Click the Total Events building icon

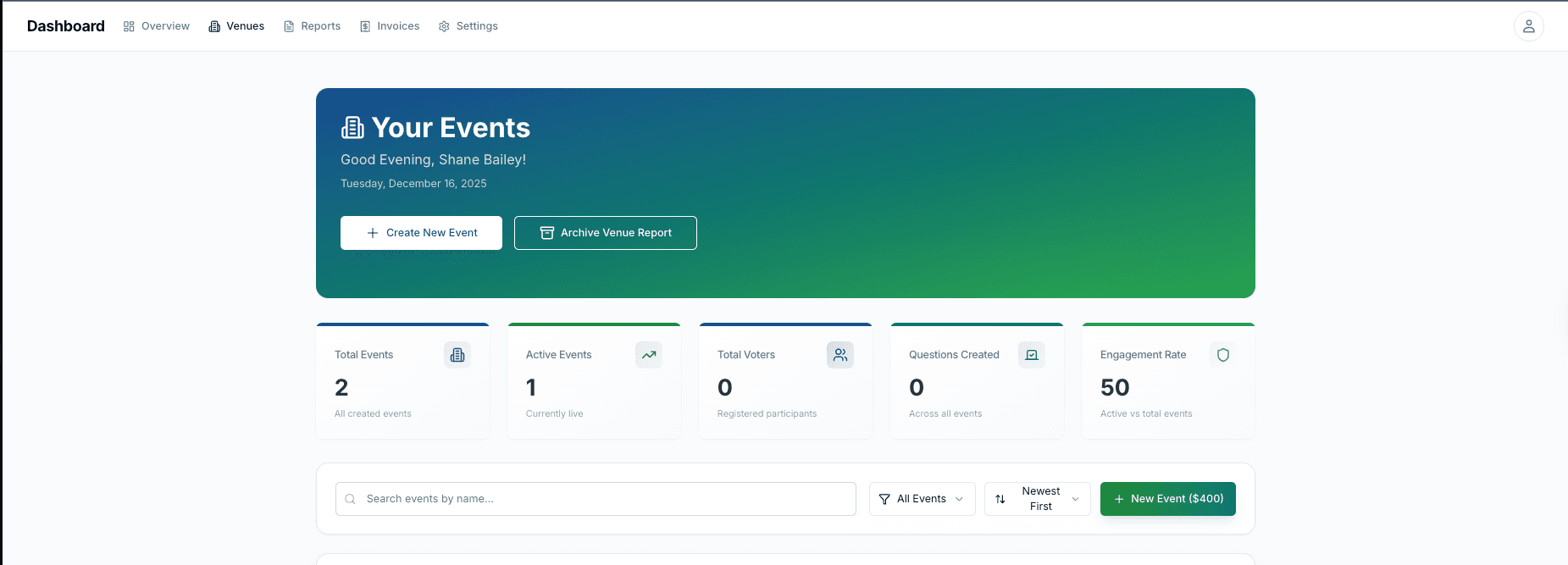[x=457, y=355]
